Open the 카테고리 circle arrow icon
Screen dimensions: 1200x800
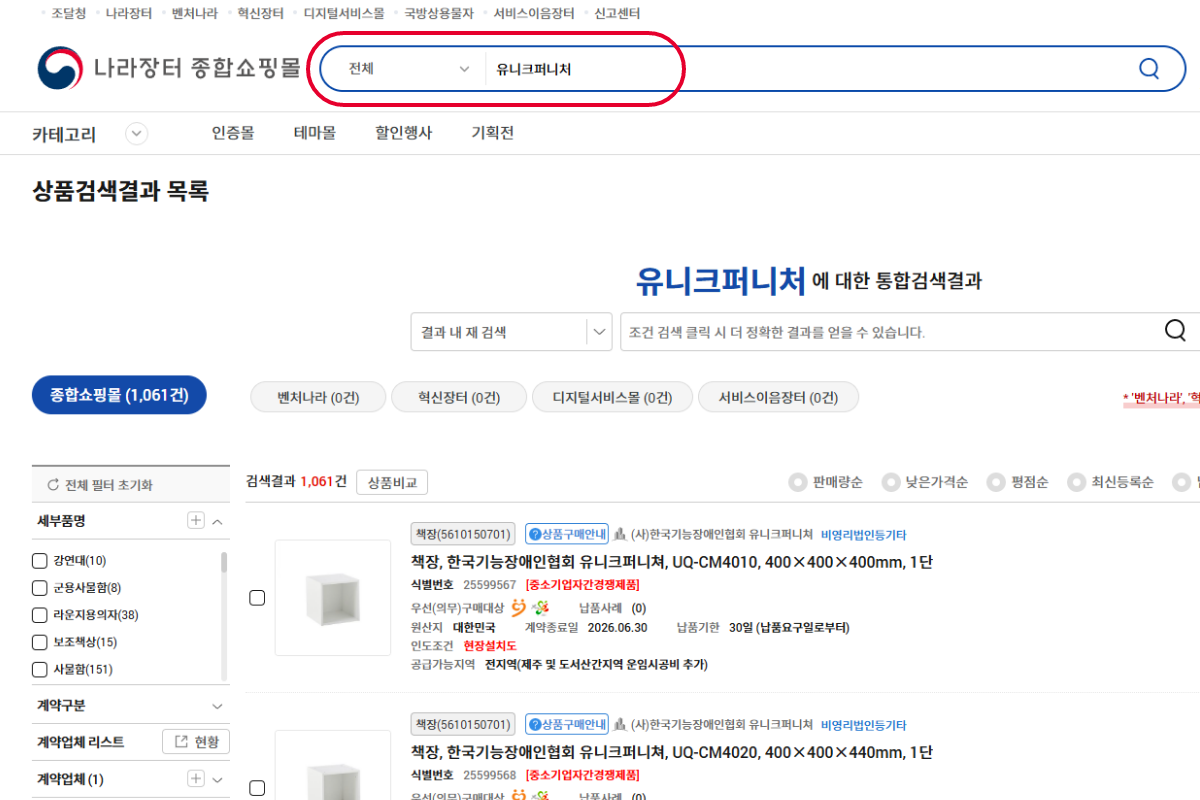click(x=137, y=133)
